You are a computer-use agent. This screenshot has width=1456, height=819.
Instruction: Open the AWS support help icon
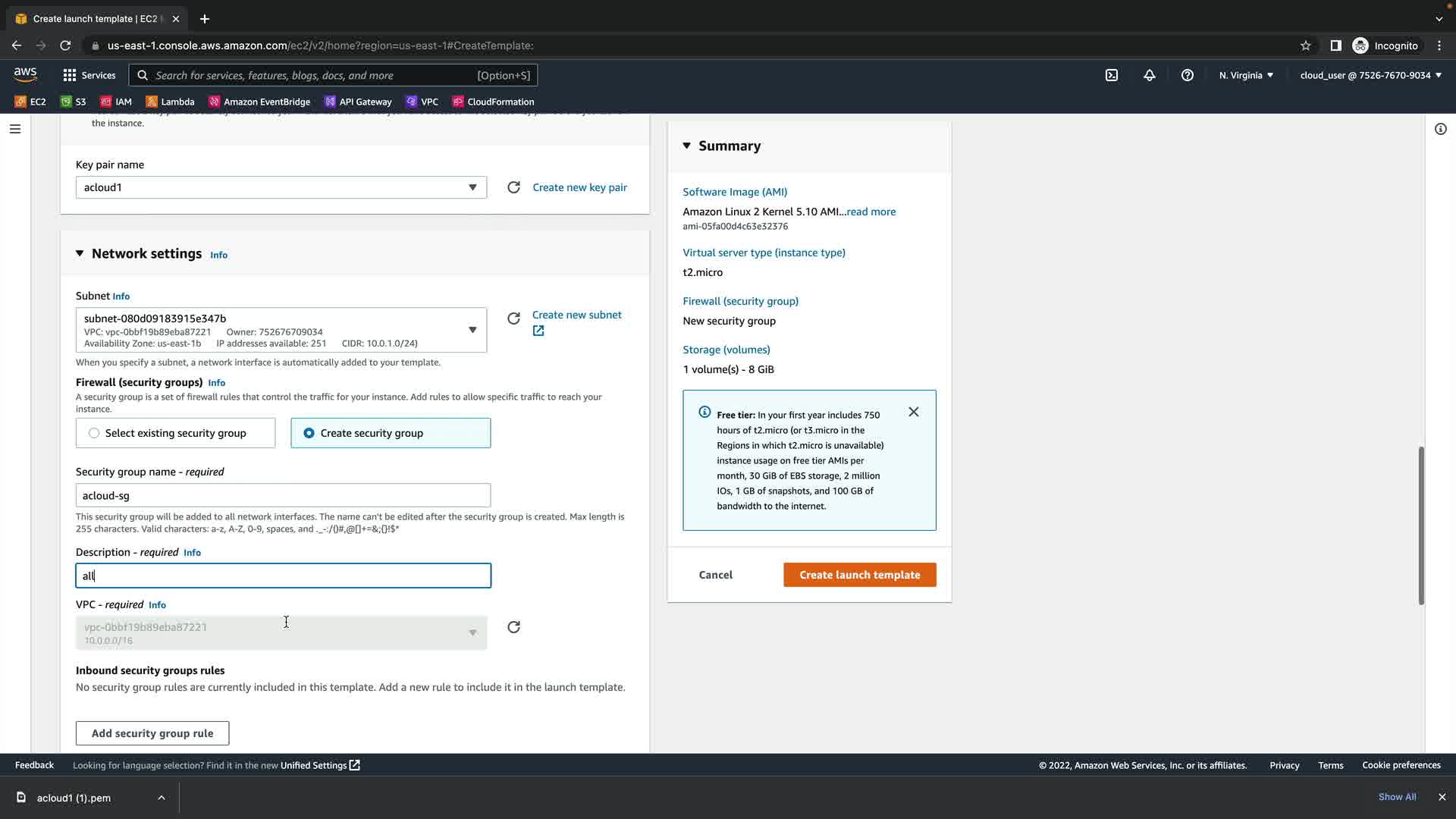(1188, 75)
